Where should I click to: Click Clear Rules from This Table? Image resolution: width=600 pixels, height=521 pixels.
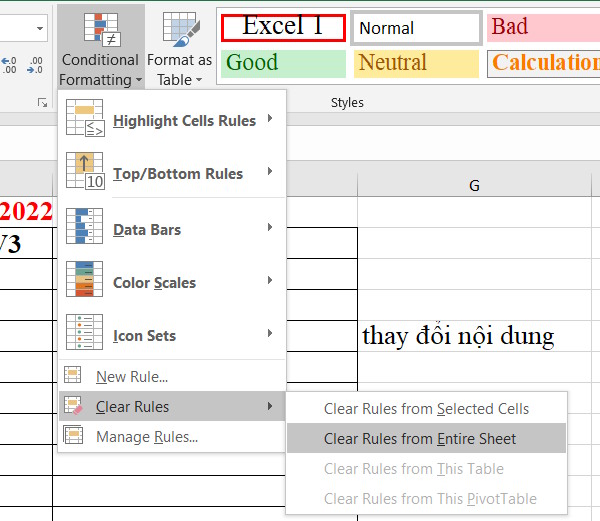[426, 469]
